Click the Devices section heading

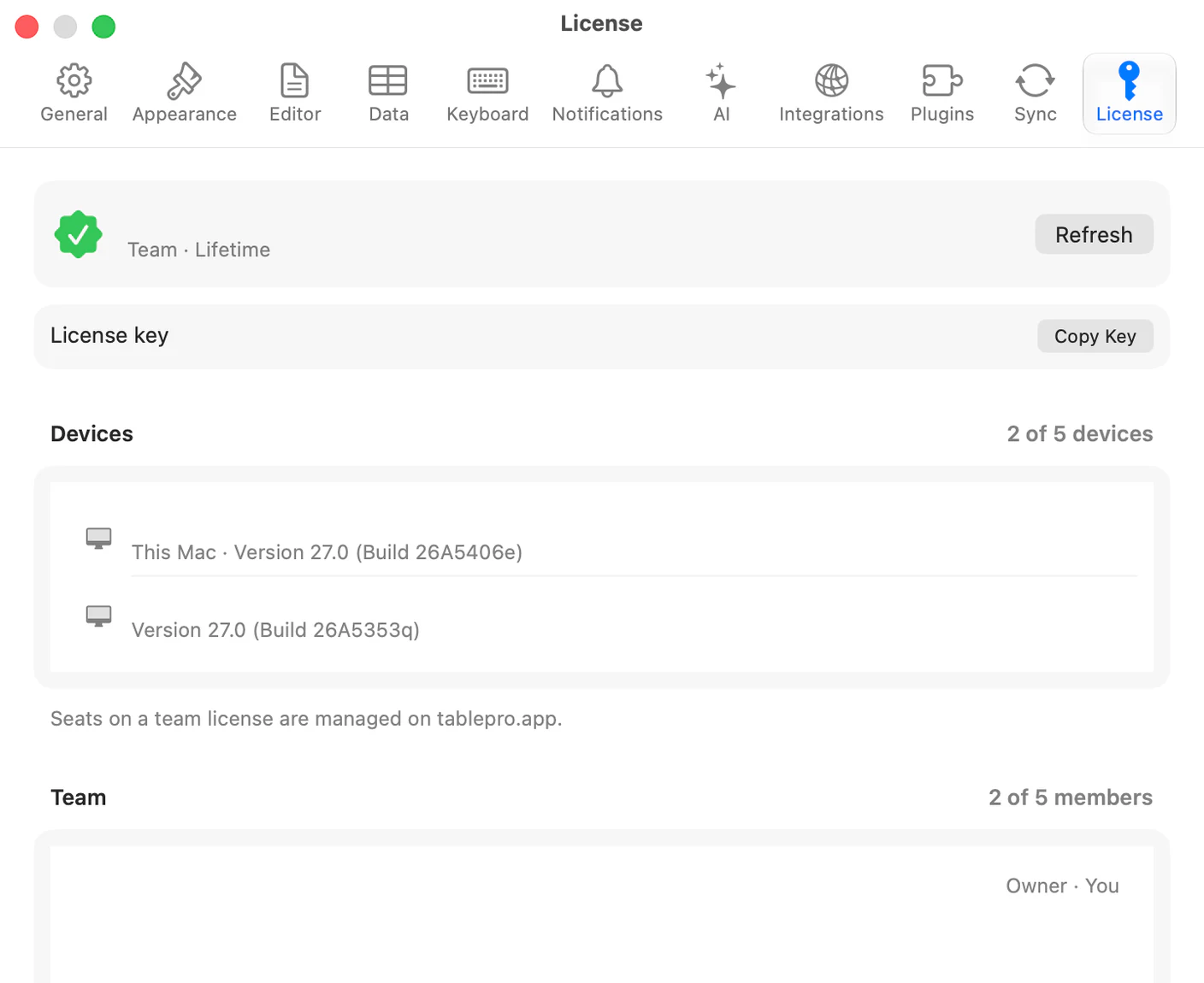point(91,433)
